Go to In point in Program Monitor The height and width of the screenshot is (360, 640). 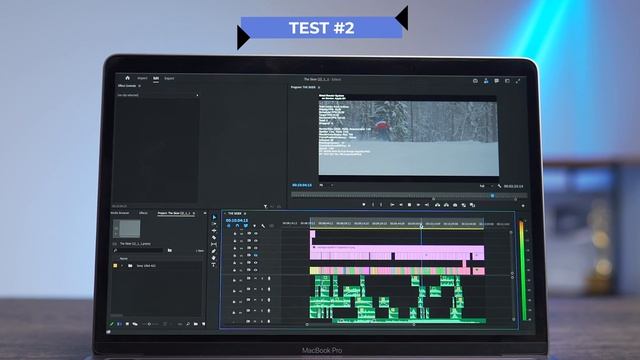[392, 204]
